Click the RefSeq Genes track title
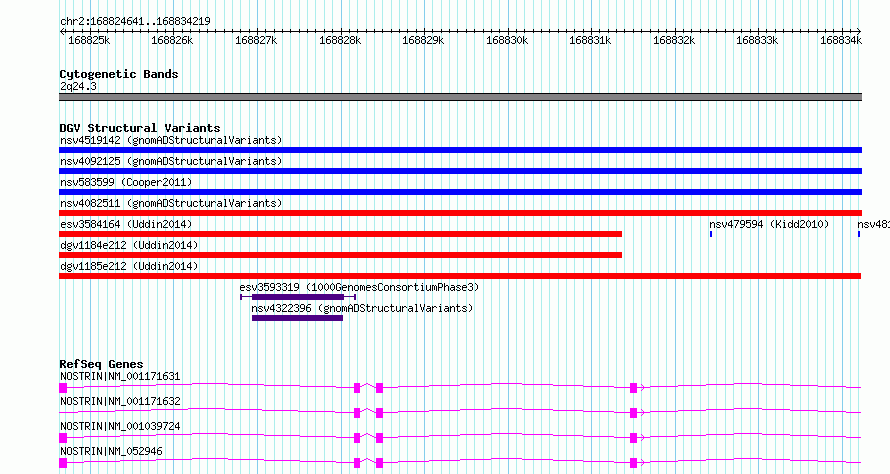The height and width of the screenshot is (474, 890). click(101, 364)
